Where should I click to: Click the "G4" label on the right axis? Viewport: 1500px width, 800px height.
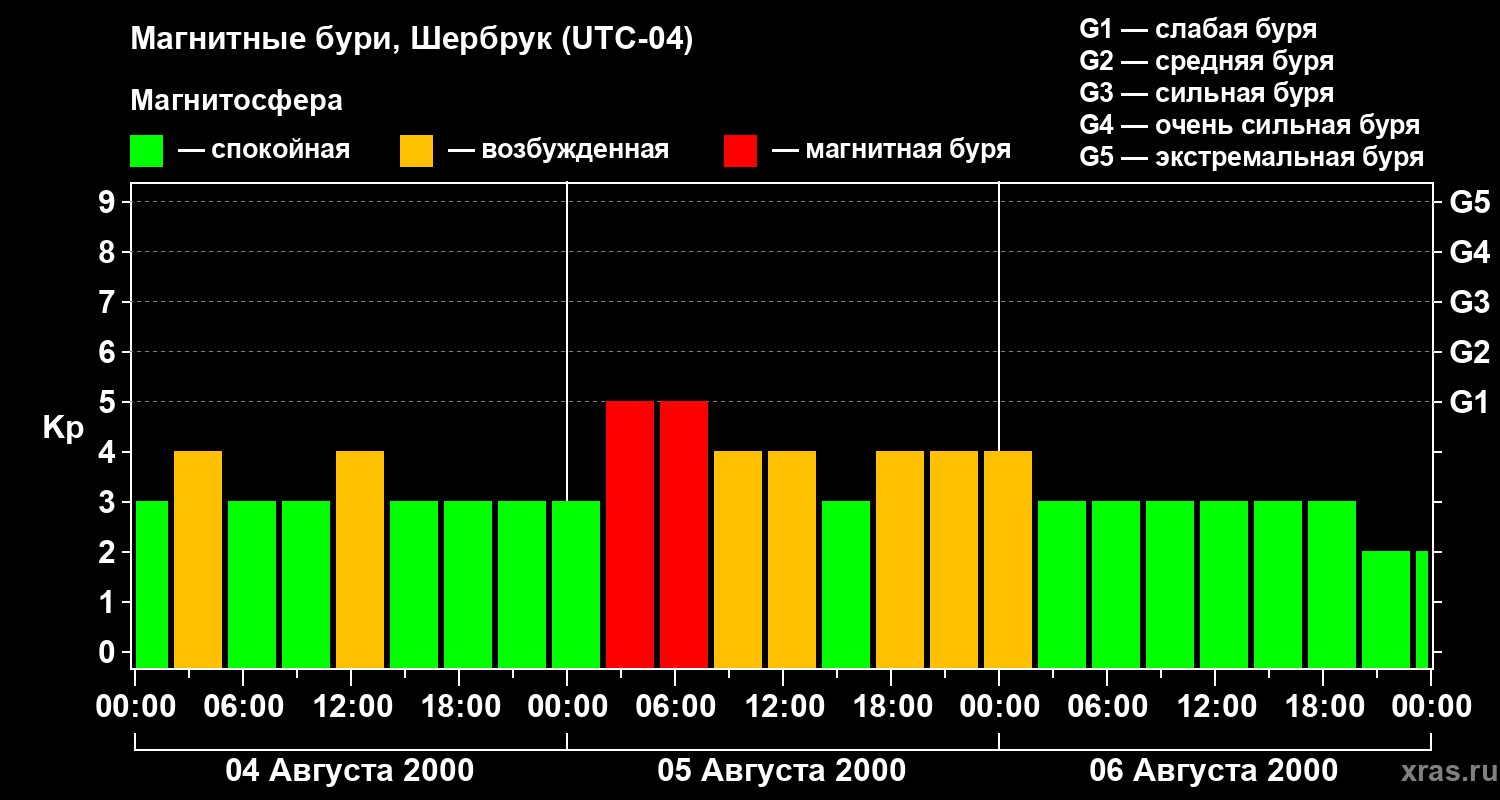coord(1469,252)
